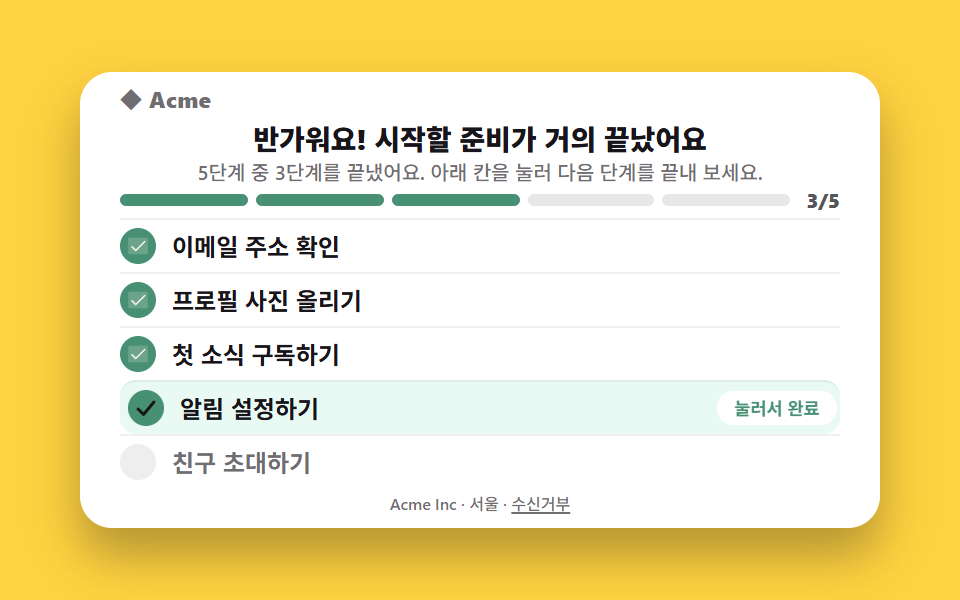Click the 친구 초대하기 label
This screenshot has height=600, width=960.
click(242, 462)
